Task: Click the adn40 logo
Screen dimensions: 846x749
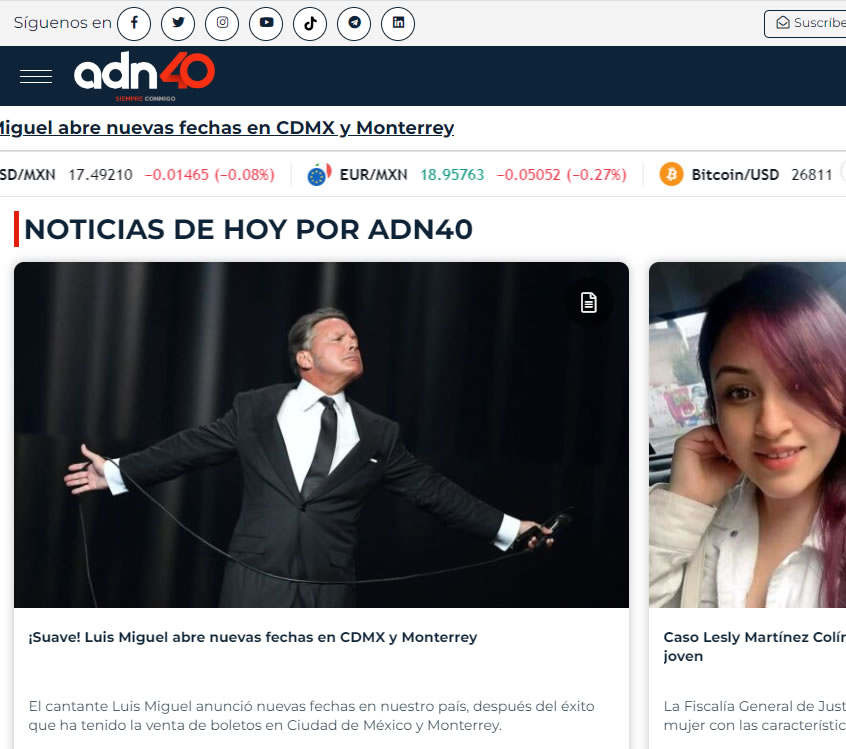Action: [144, 74]
